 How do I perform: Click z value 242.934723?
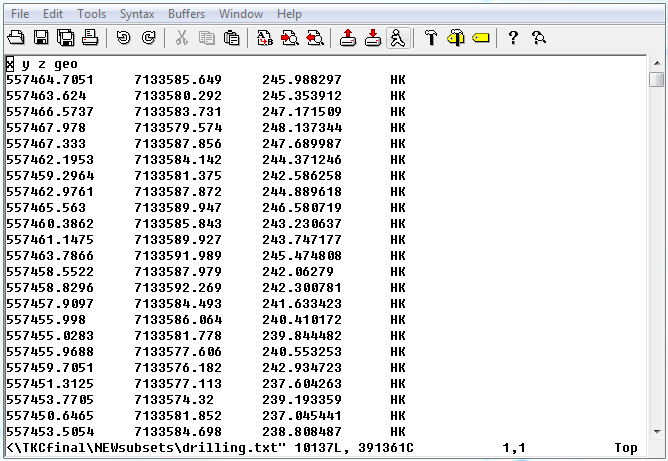pos(302,368)
